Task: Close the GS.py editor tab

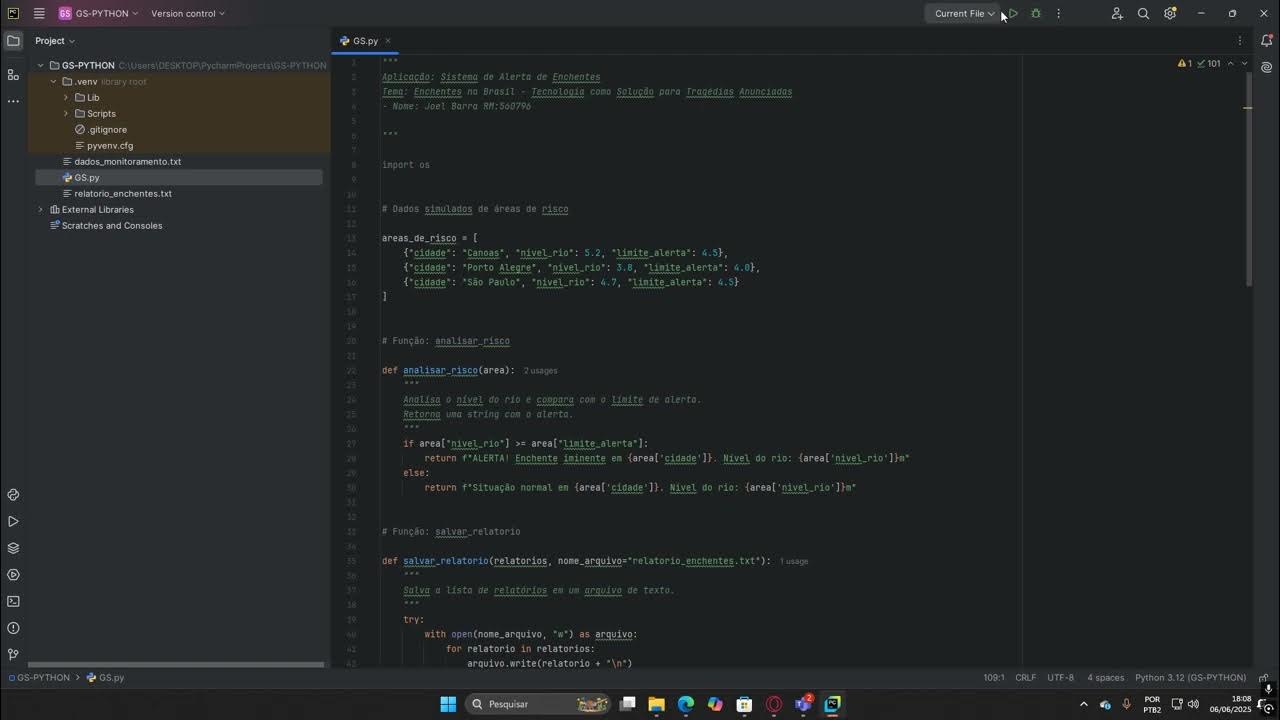Action: tap(388, 41)
